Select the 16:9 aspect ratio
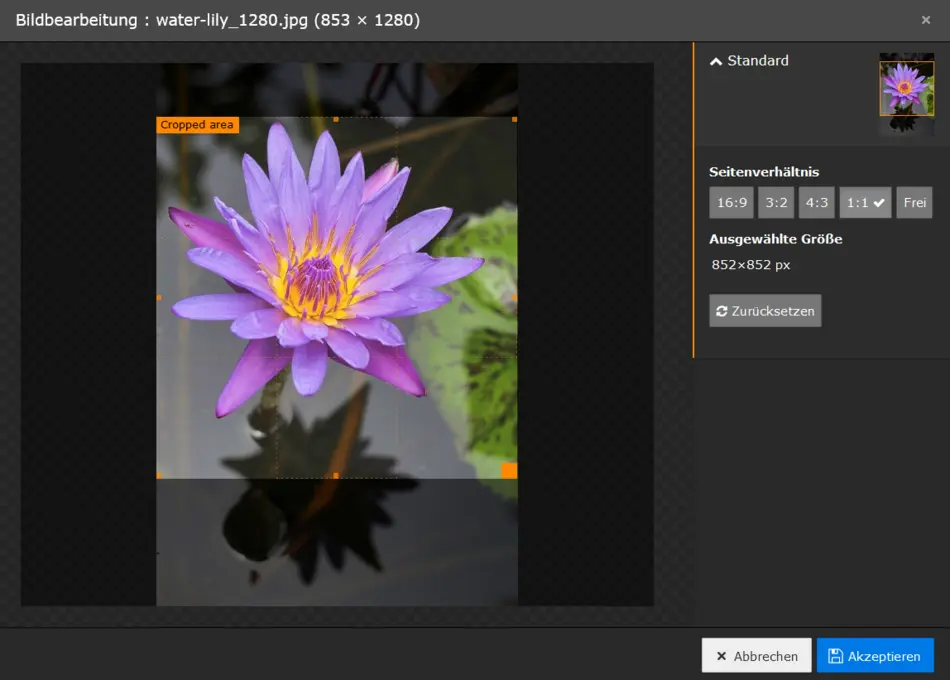This screenshot has width=950, height=680. click(731, 202)
